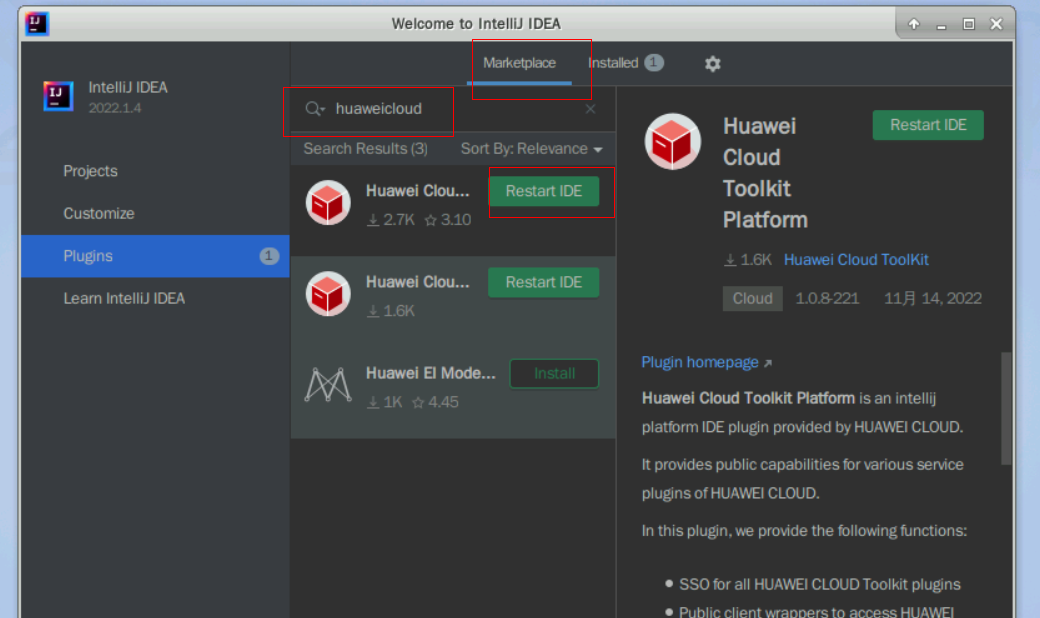1040x618 pixels.
Task: Clear the huaweicloud search text
Action: point(590,109)
